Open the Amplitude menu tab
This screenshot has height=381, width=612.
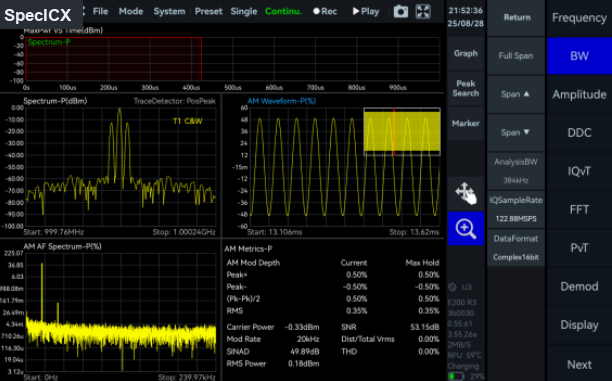point(579,94)
